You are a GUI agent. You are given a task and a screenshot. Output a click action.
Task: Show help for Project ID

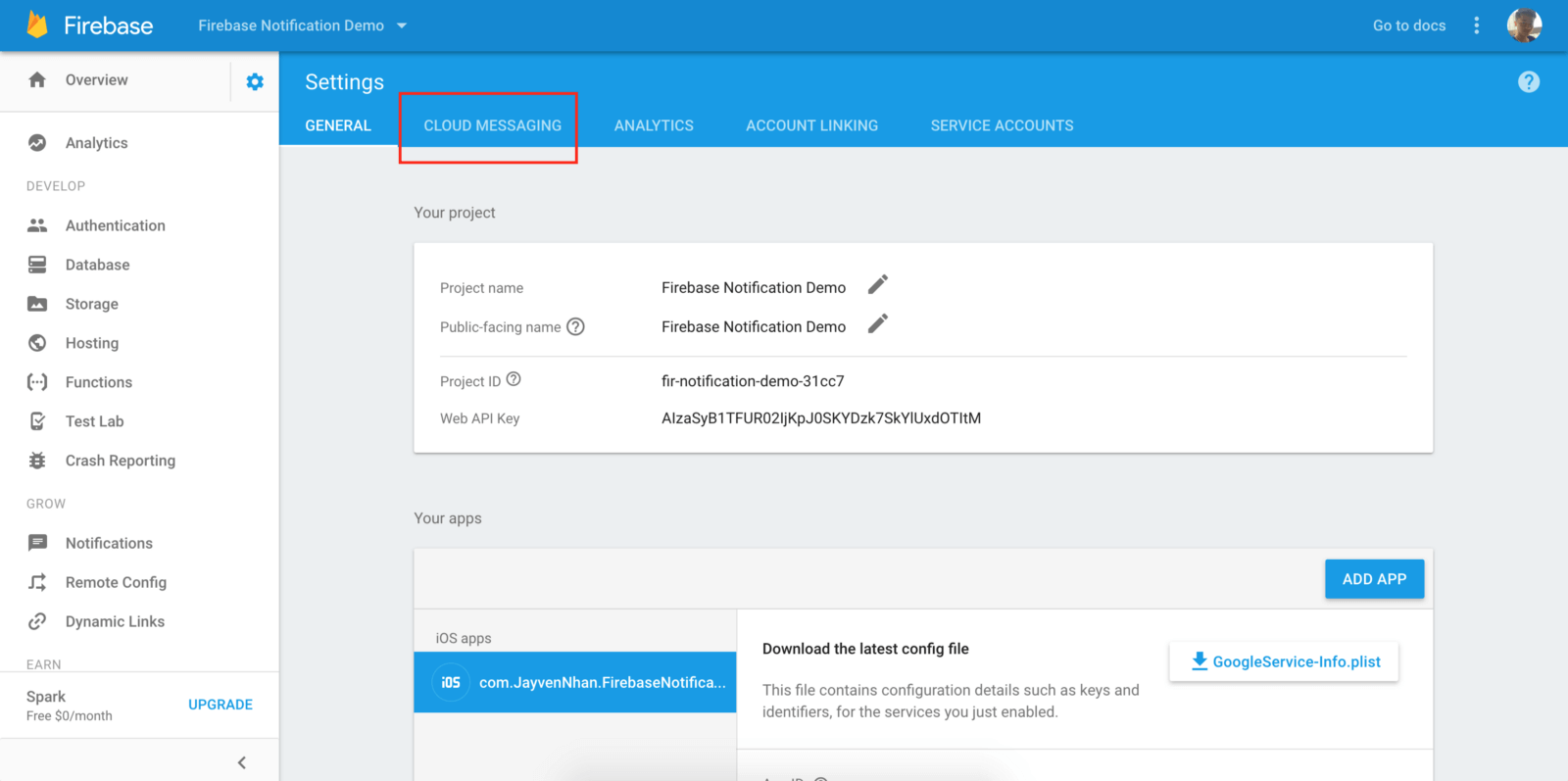tap(514, 379)
